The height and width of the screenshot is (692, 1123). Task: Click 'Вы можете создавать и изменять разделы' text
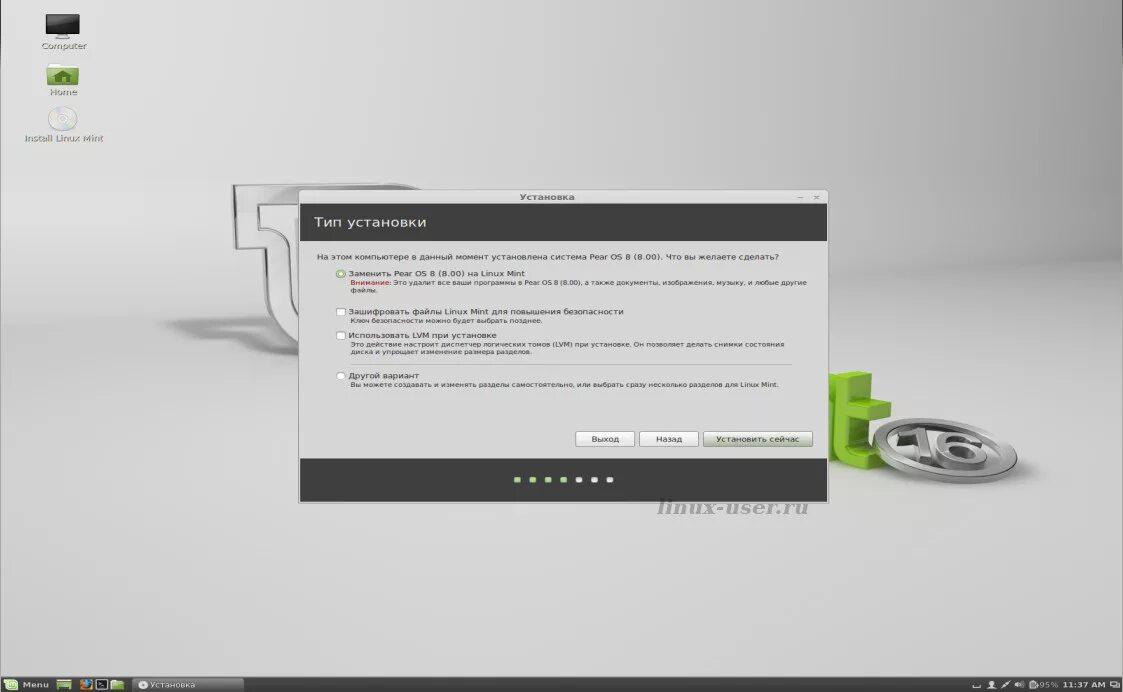pos(564,385)
